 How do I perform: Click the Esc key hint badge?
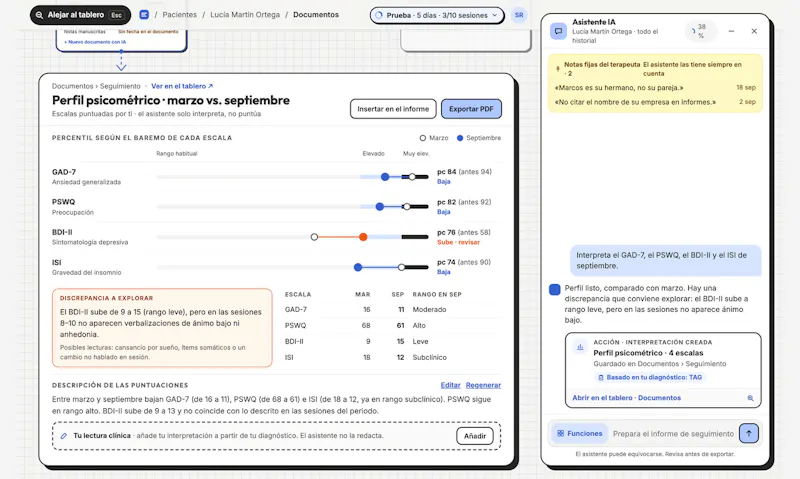[117, 15]
